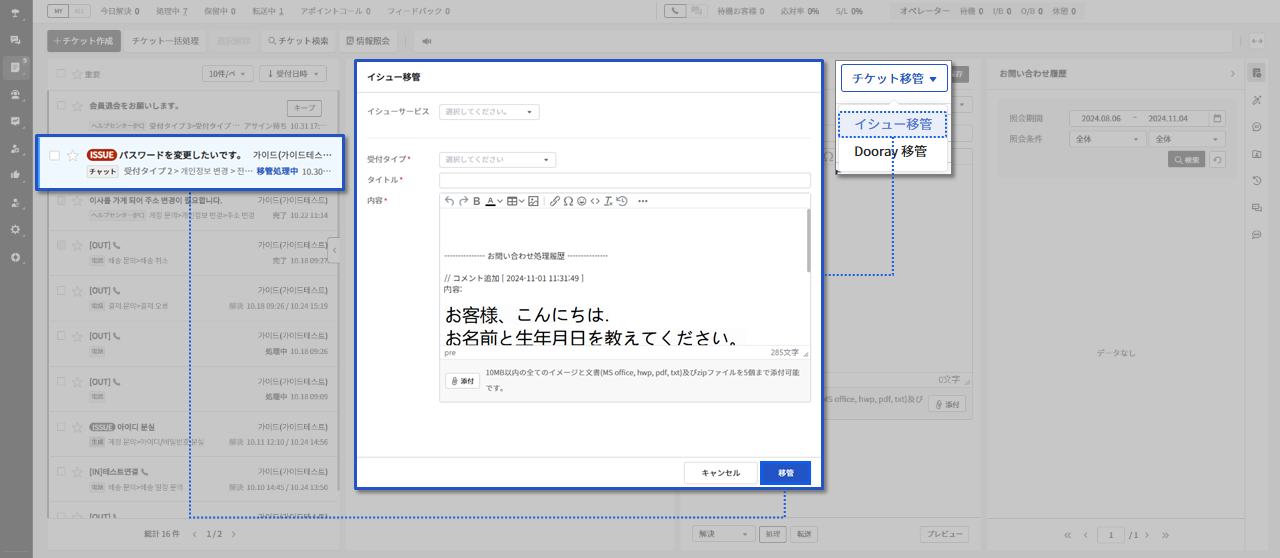
Task: Expand the 受付タイプ dropdown in the dialog
Action: pyautogui.click(x=497, y=160)
